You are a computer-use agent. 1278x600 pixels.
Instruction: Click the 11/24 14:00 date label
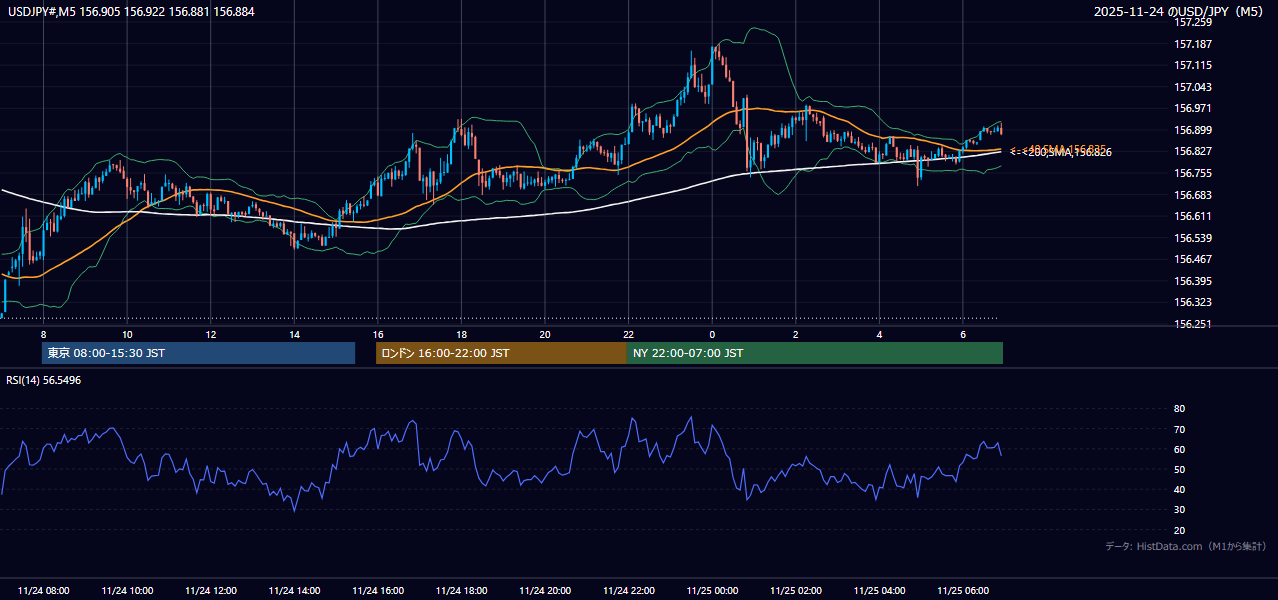pos(294,591)
